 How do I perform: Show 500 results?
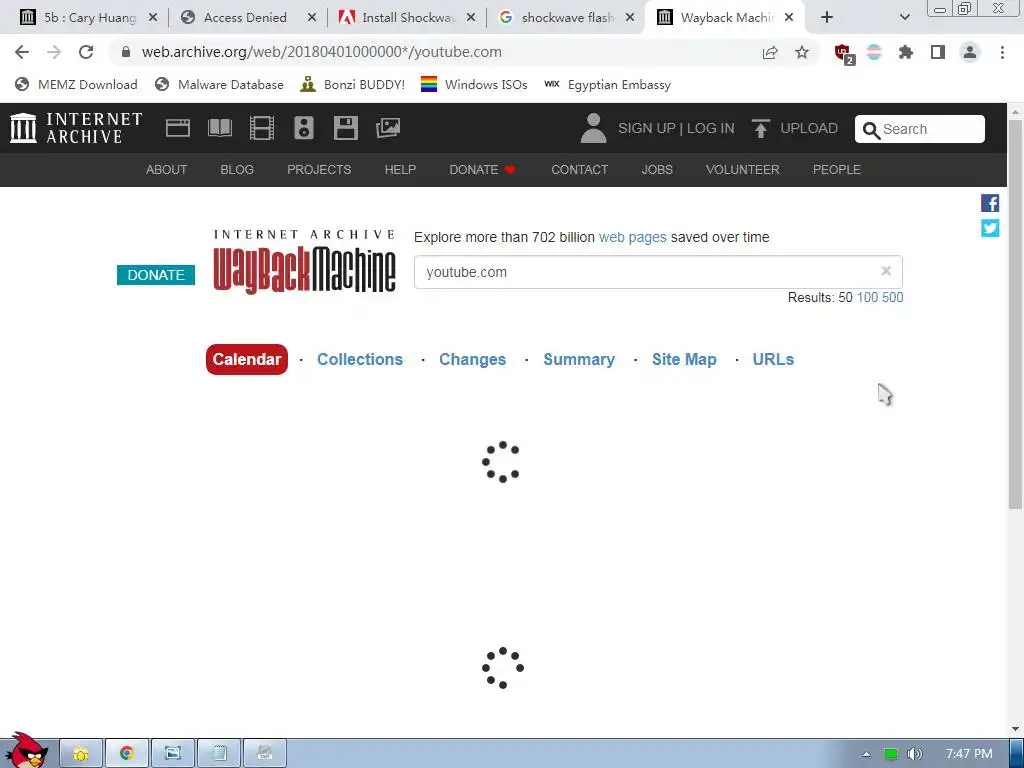coord(893,297)
